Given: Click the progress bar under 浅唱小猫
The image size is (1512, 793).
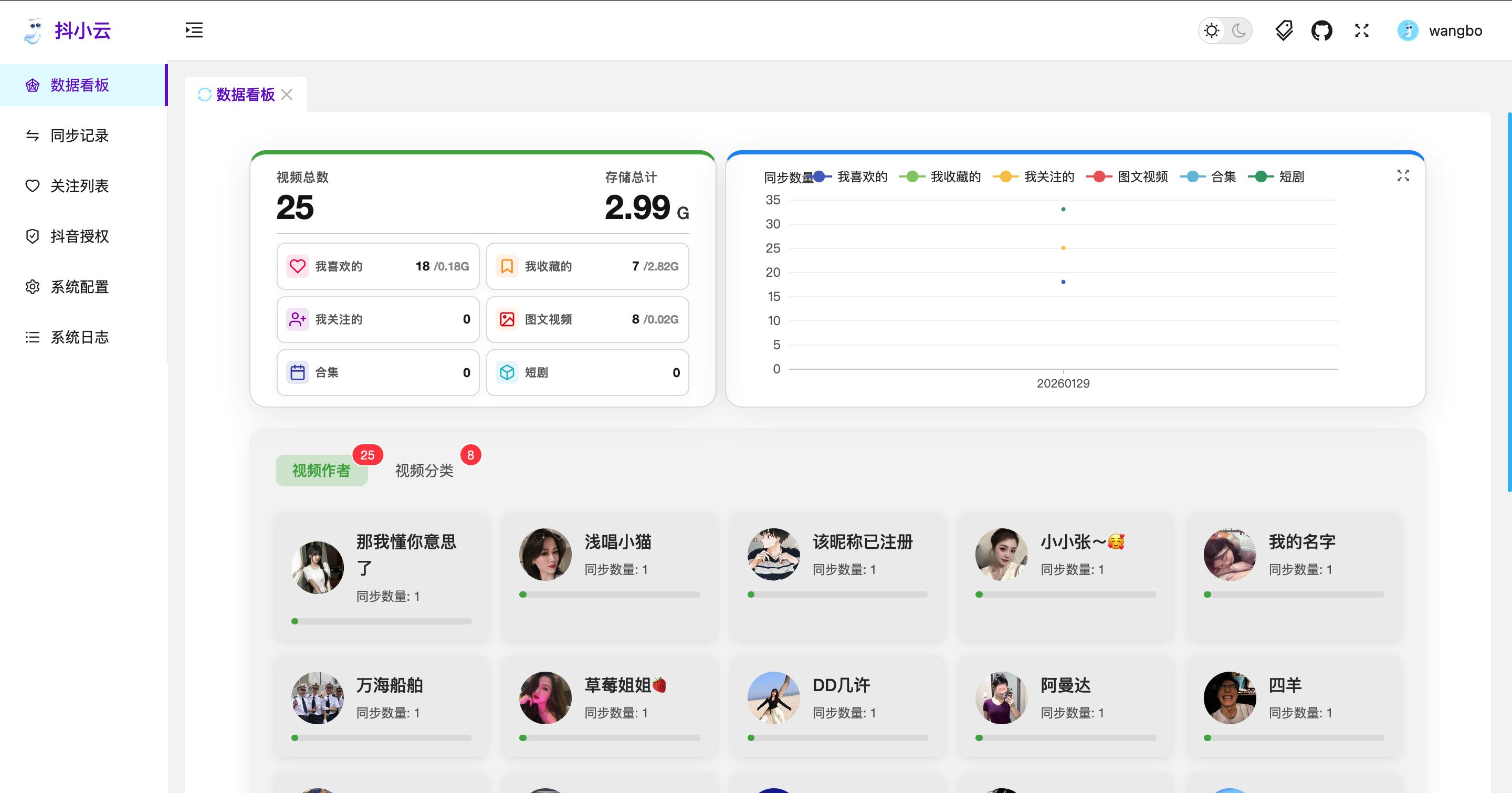Looking at the screenshot, I should point(609,594).
